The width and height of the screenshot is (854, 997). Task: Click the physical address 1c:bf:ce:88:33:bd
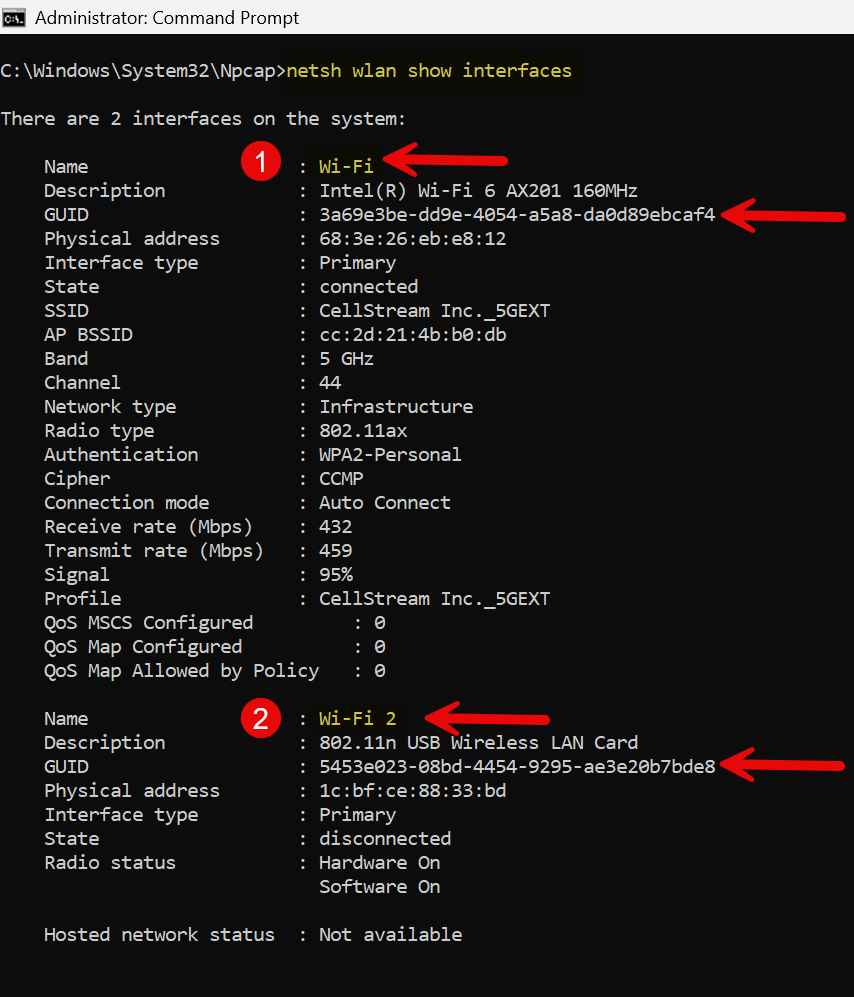(x=412, y=791)
